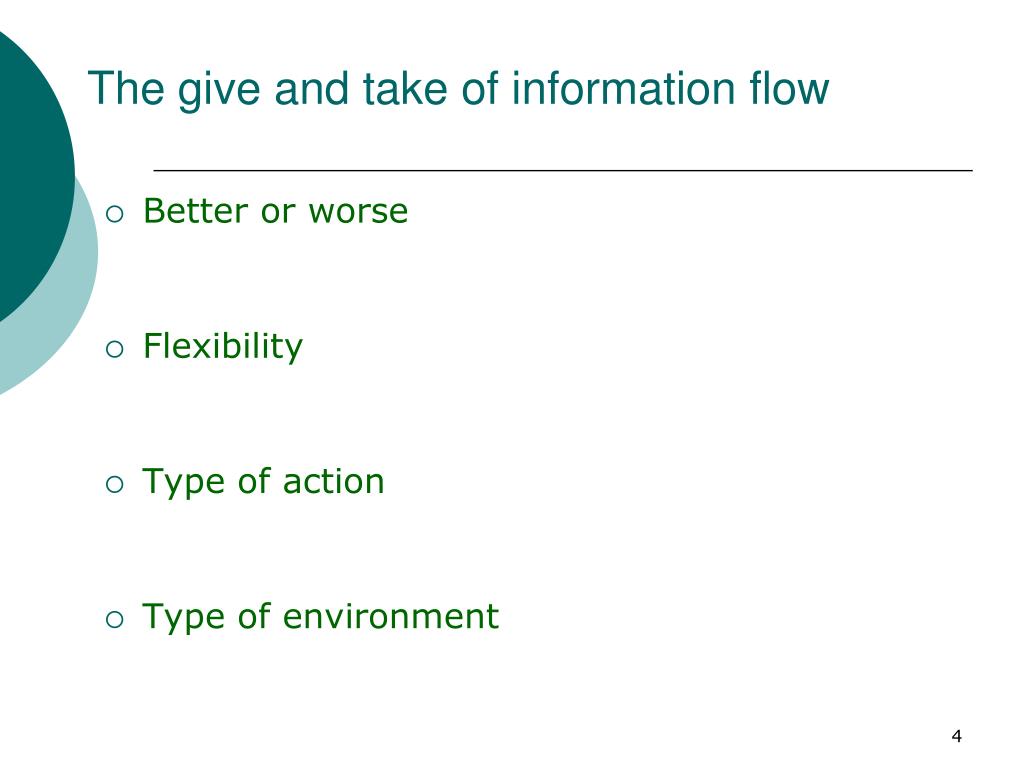Click the word 'give' in the title

219,90
